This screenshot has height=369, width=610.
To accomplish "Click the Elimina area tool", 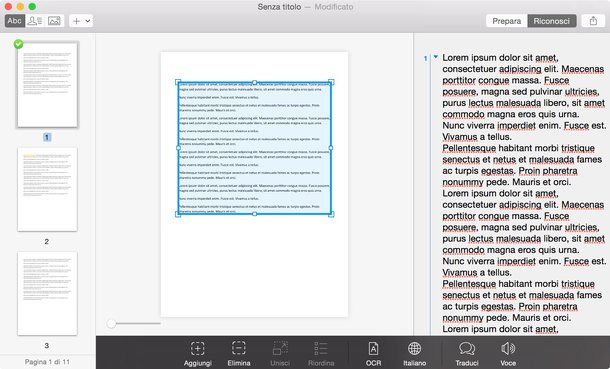I will (238, 354).
